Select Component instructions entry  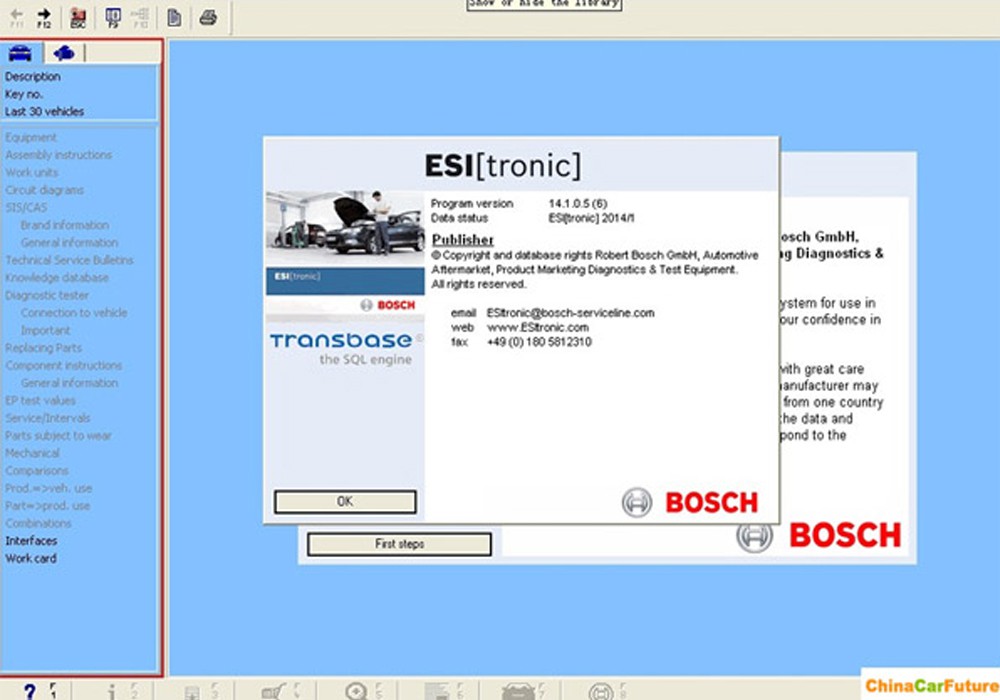pyautogui.click(x=63, y=365)
